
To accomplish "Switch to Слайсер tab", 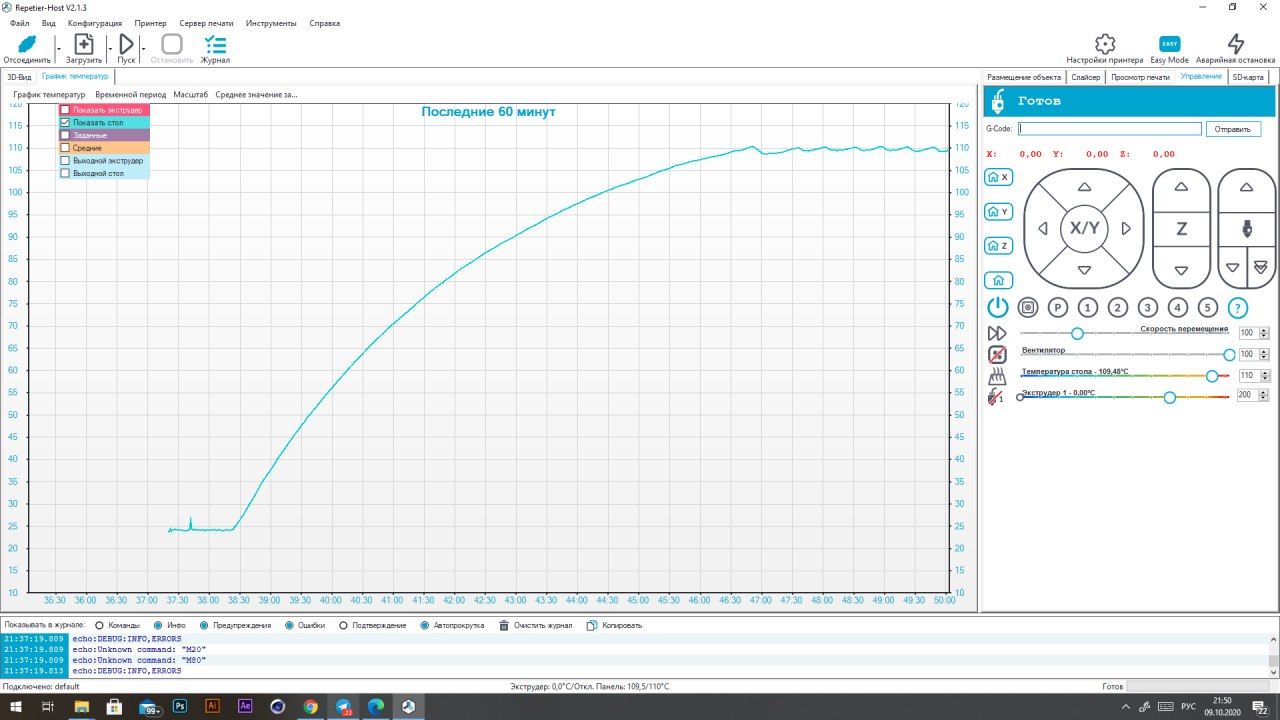I will tap(1085, 77).
